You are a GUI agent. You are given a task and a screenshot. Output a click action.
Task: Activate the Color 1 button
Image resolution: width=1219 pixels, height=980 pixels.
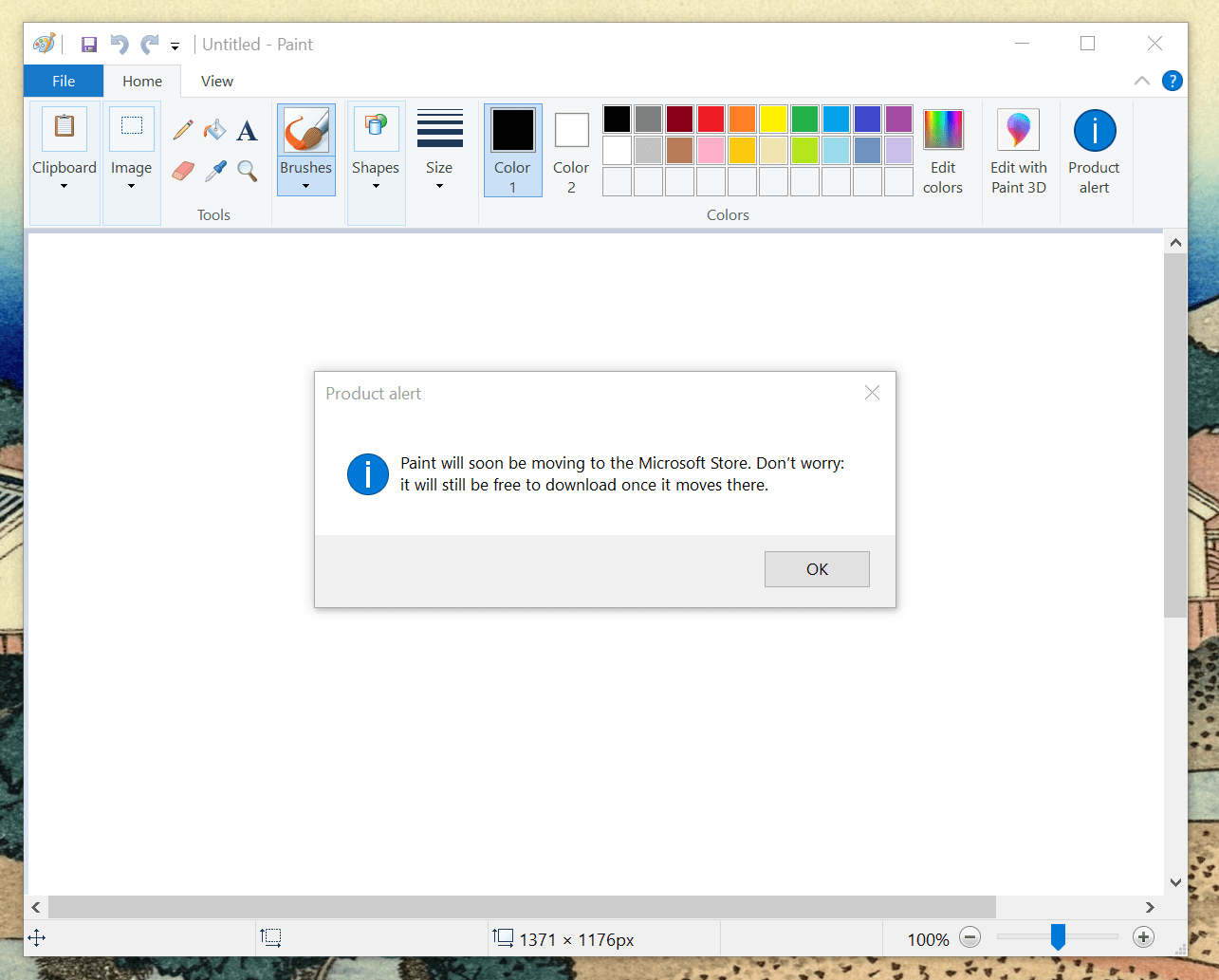point(513,150)
